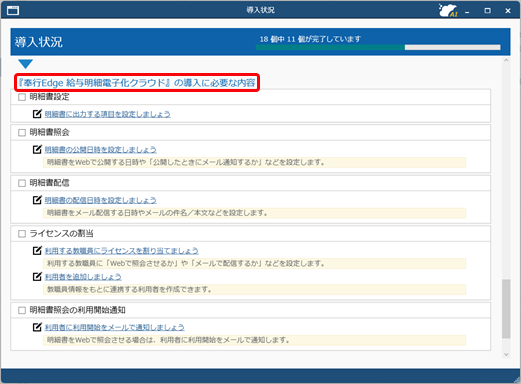Open link 利用する教職員にライセンスを割り当てましょう
Screen dimensions: 521x384
121,251
